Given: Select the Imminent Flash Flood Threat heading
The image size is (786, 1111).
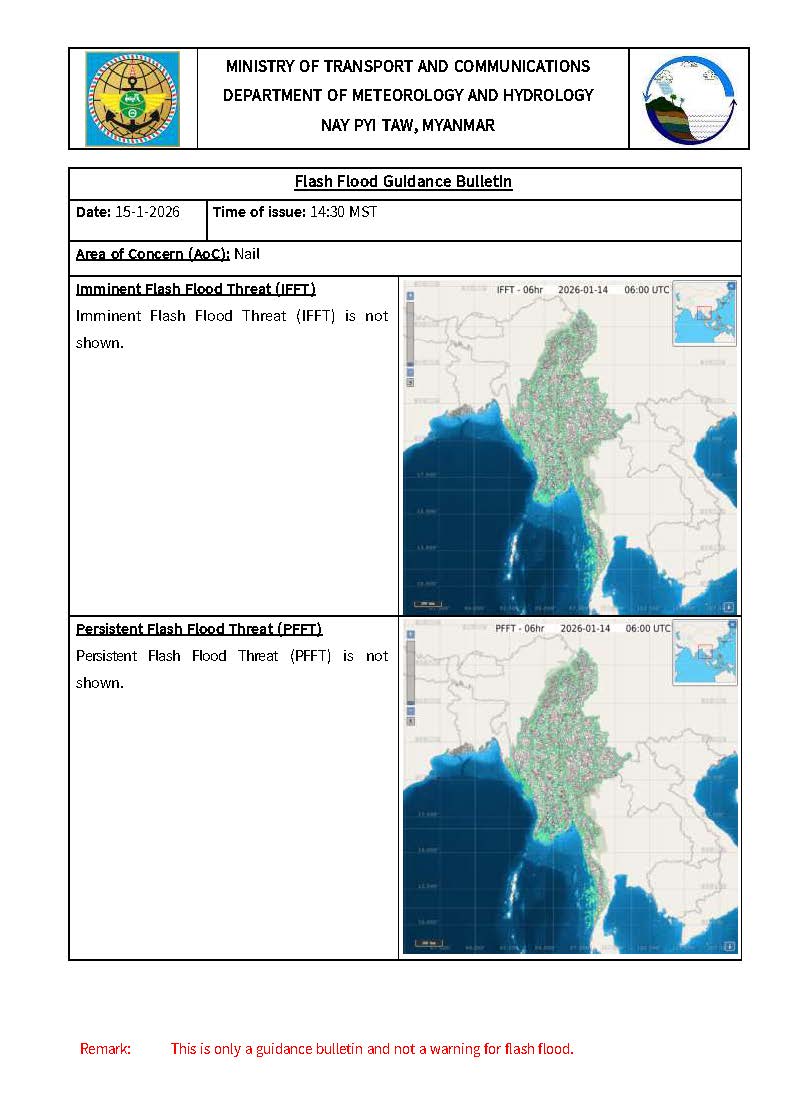Looking at the screenshot, I should [x=196, y=290].
